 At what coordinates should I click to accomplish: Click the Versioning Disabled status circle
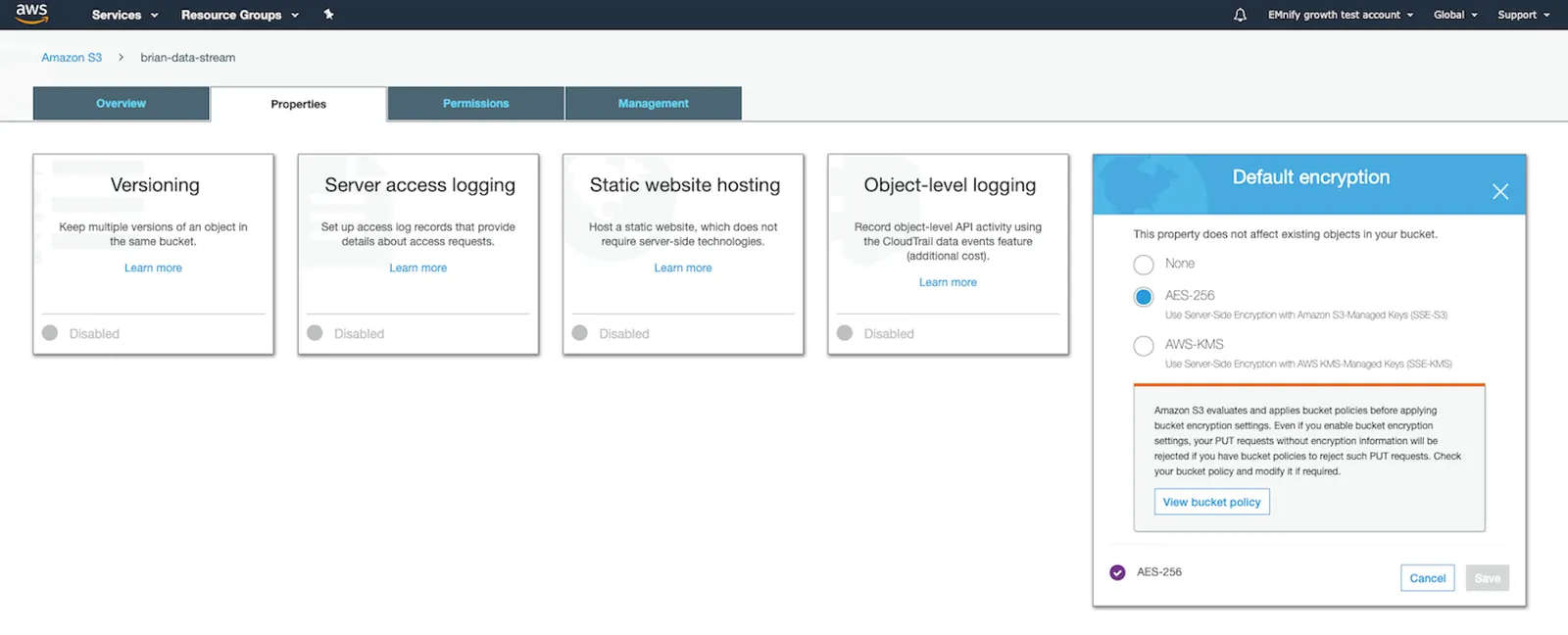tap(50, 333)
